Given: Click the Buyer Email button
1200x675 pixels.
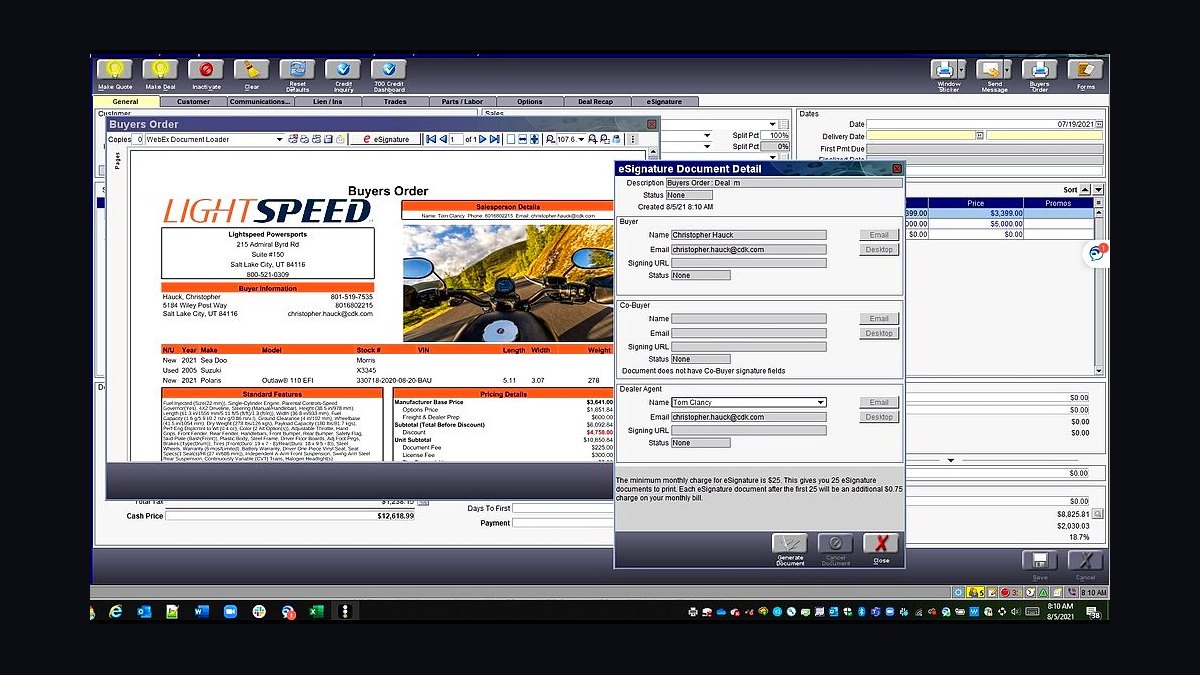Looking at the screenshot, I should (x=879, y=235).
